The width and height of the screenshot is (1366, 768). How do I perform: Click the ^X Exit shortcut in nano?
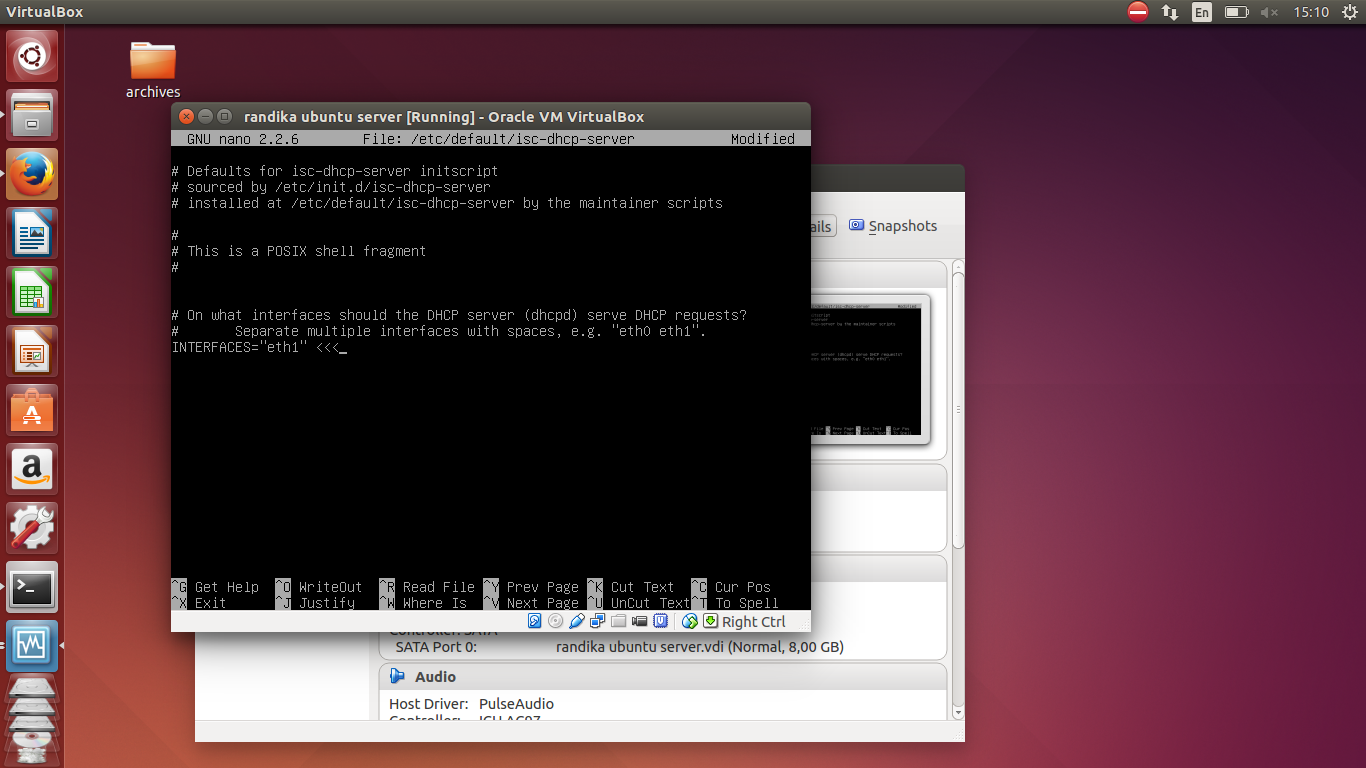click(199, 603)
